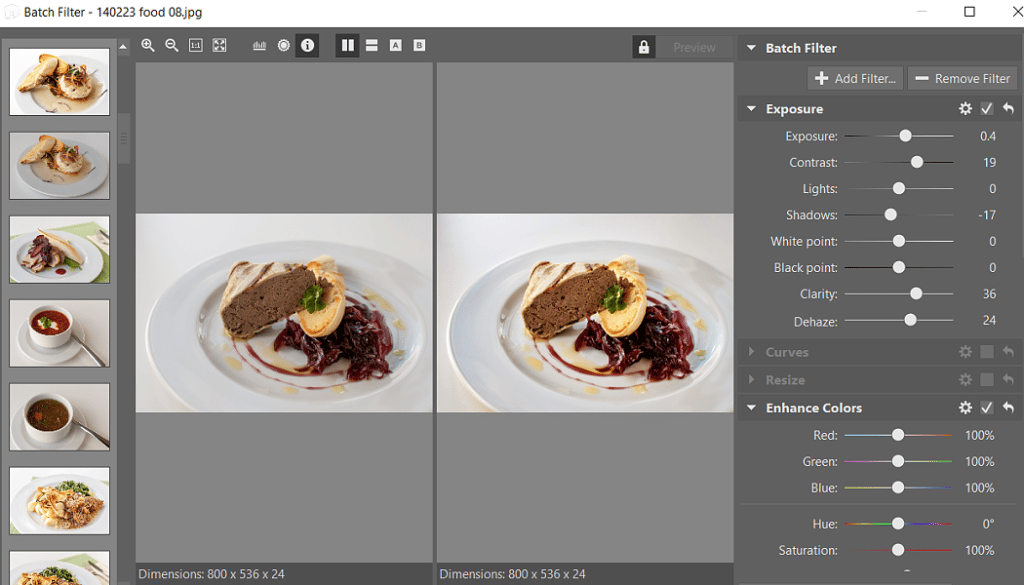Click Remove Filter button
The width and height of the screenshot is (1024, 585).
962,78
